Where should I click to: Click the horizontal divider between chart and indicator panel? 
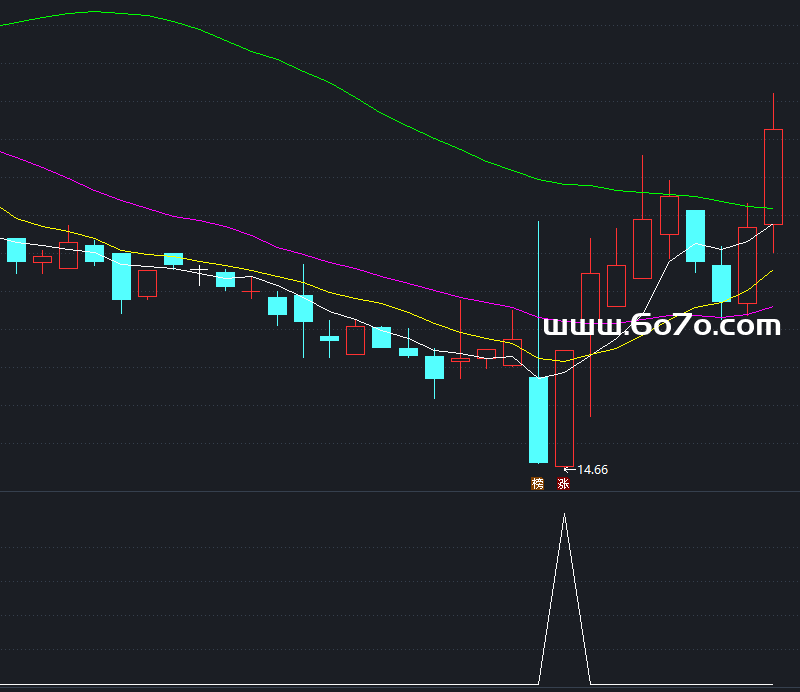pyautogui.click(x=400, y=491)
